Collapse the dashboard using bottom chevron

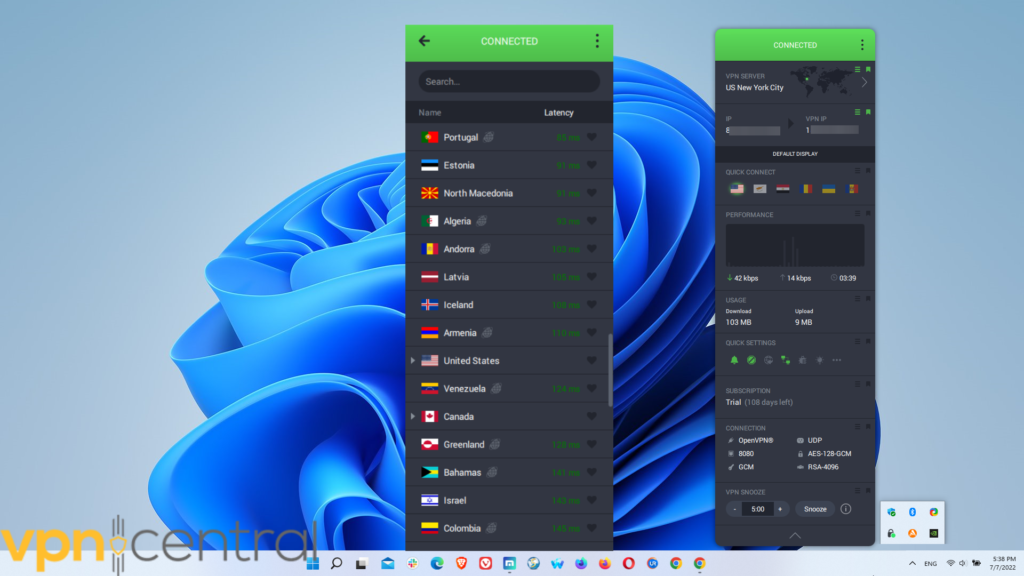795,536
